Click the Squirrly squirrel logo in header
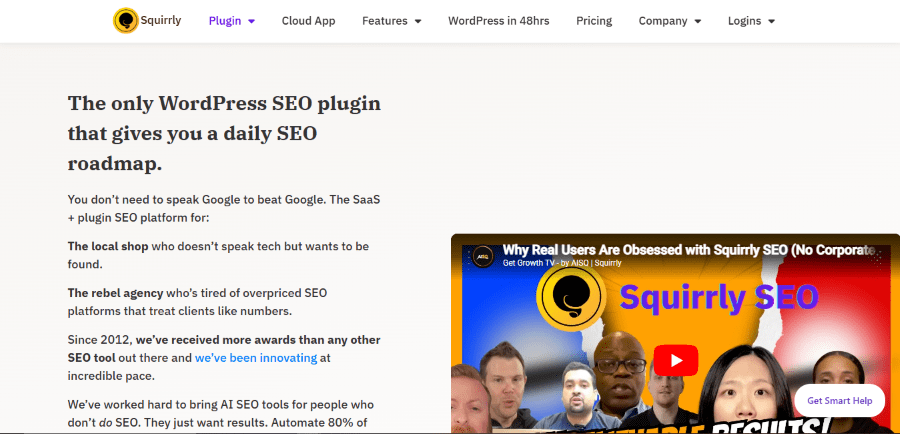The image size is (900, 434). click(126, 20)
